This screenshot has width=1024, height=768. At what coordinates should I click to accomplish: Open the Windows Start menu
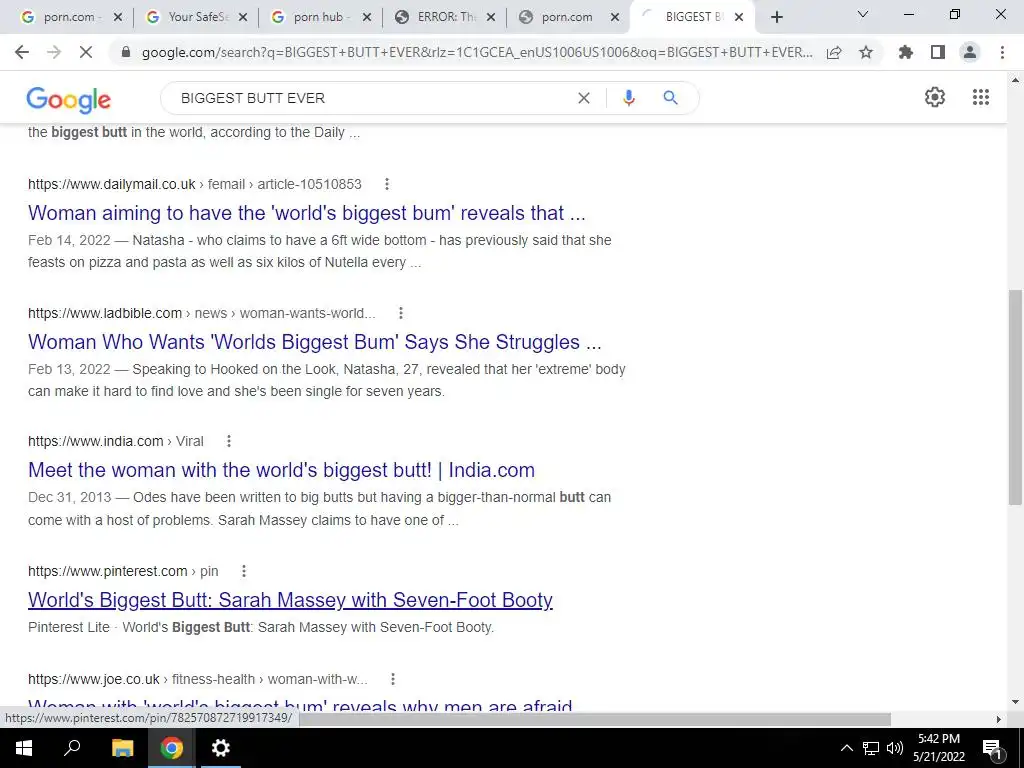coord(24,748)
